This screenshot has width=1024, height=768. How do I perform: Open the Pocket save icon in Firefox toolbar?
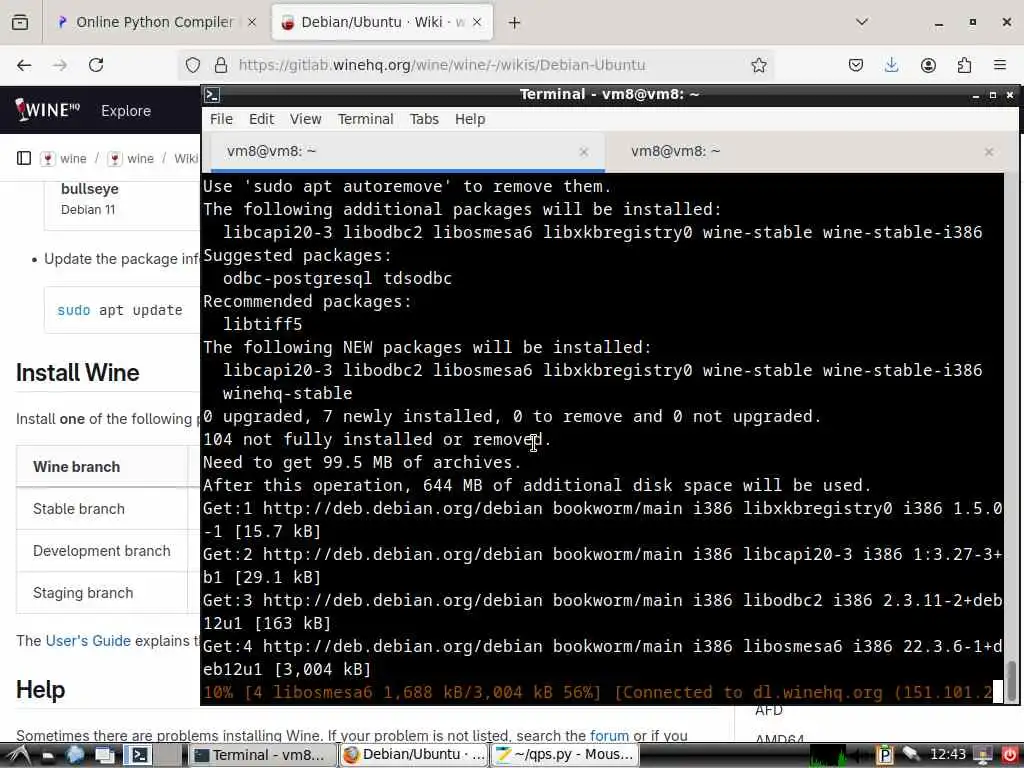856,65
